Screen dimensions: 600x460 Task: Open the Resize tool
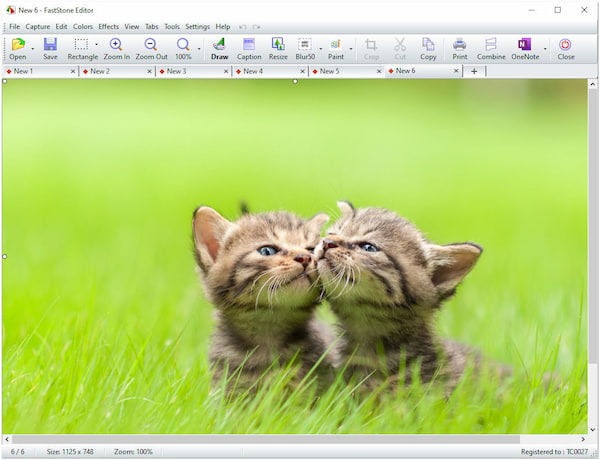pos(278,46)
